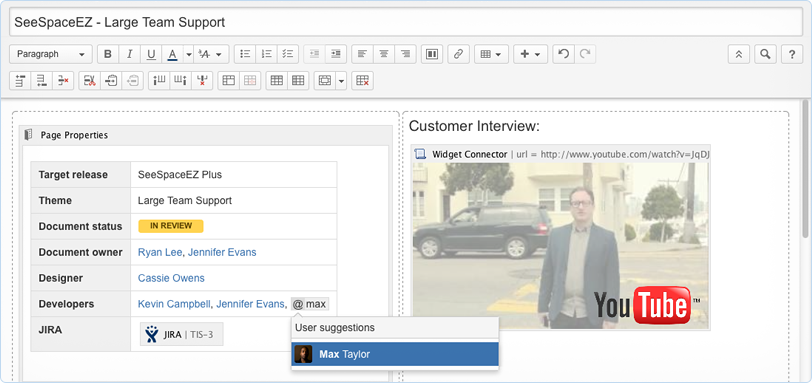The image size is (812, 383).
Task: Delete the table row
Action: (x=63, y=80)
